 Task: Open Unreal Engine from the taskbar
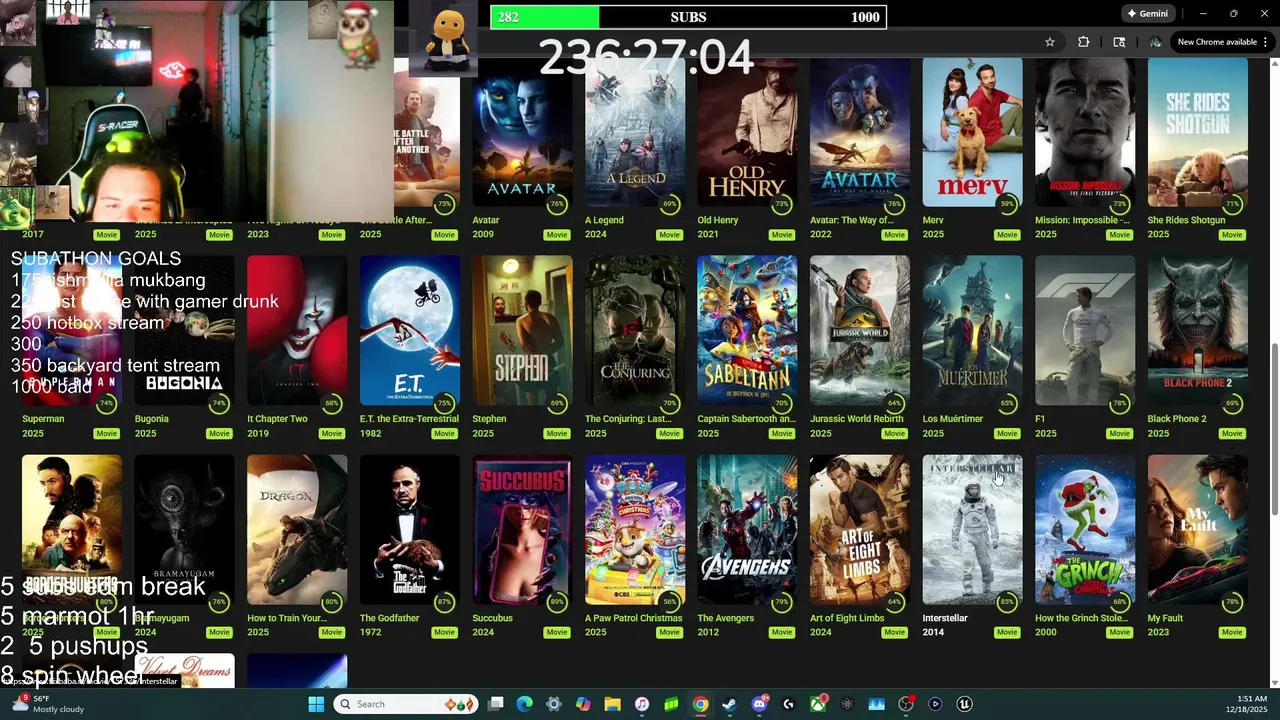click(964, 704)
